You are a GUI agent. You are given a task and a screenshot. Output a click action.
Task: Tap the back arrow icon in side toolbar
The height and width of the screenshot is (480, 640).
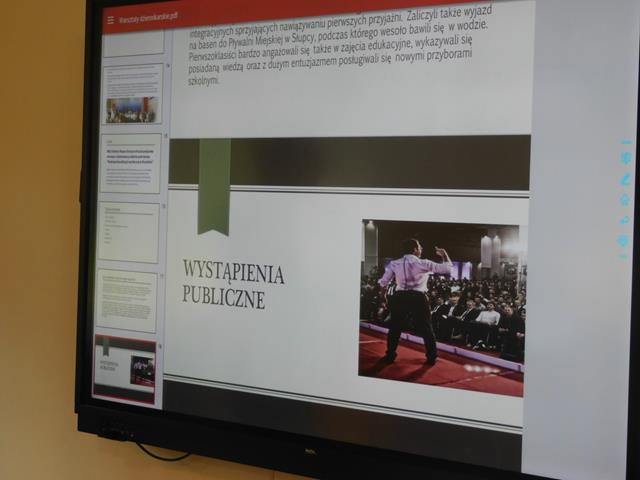tap(624, 220)
